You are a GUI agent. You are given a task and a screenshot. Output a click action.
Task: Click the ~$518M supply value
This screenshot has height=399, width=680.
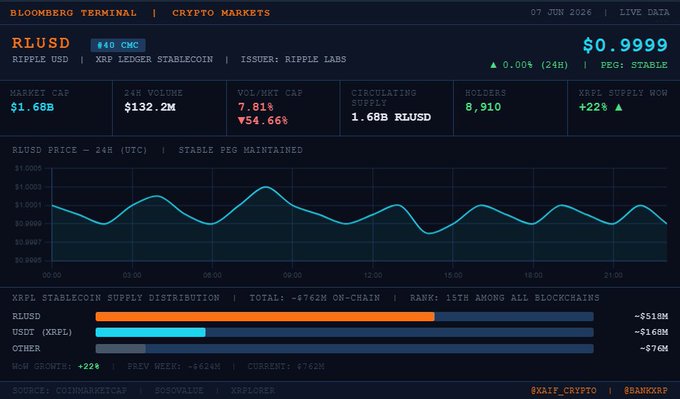click(651, 316)
